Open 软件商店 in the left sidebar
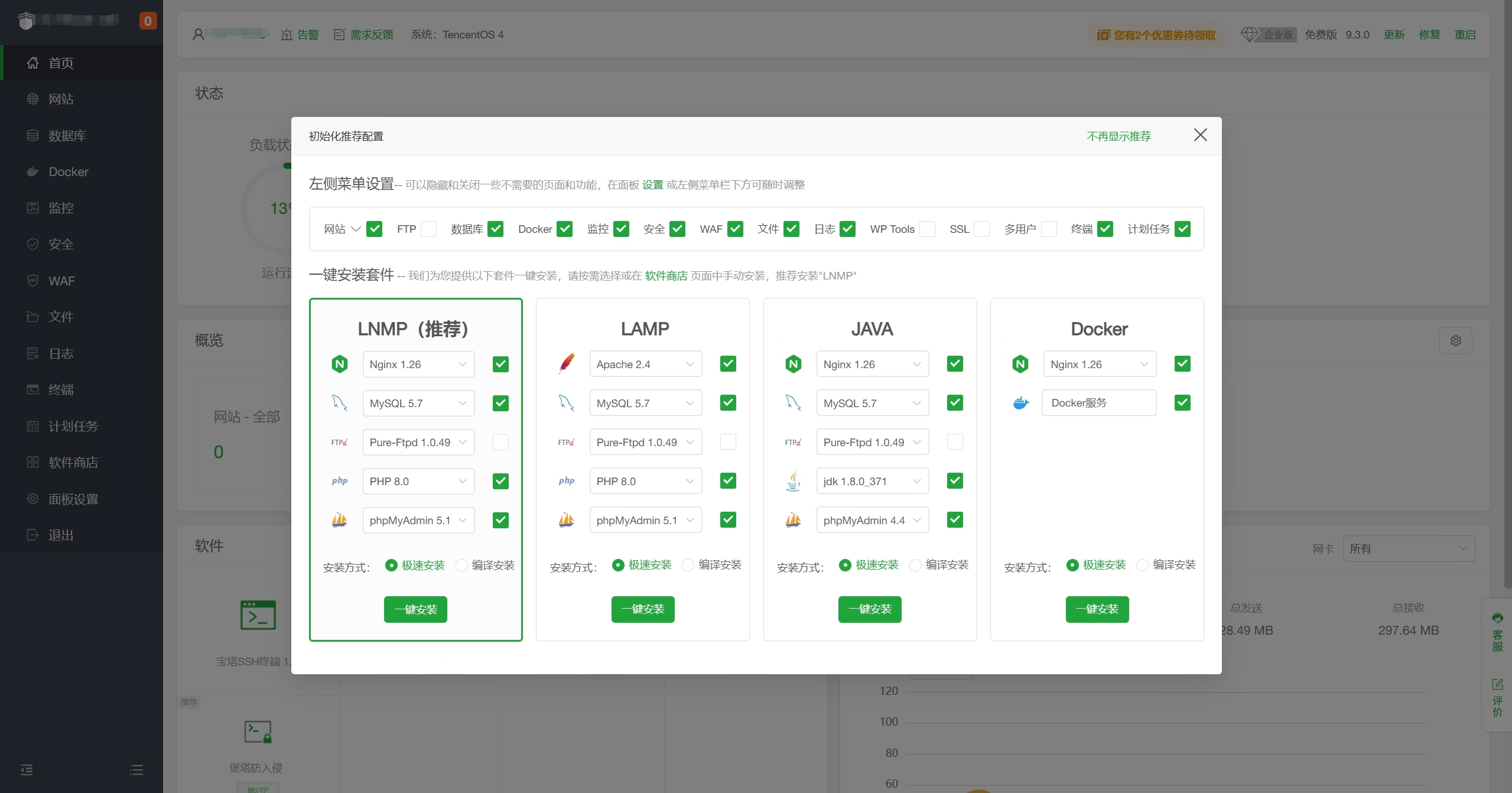This screenshot has width=1512, height=793. tap(73, 463)
